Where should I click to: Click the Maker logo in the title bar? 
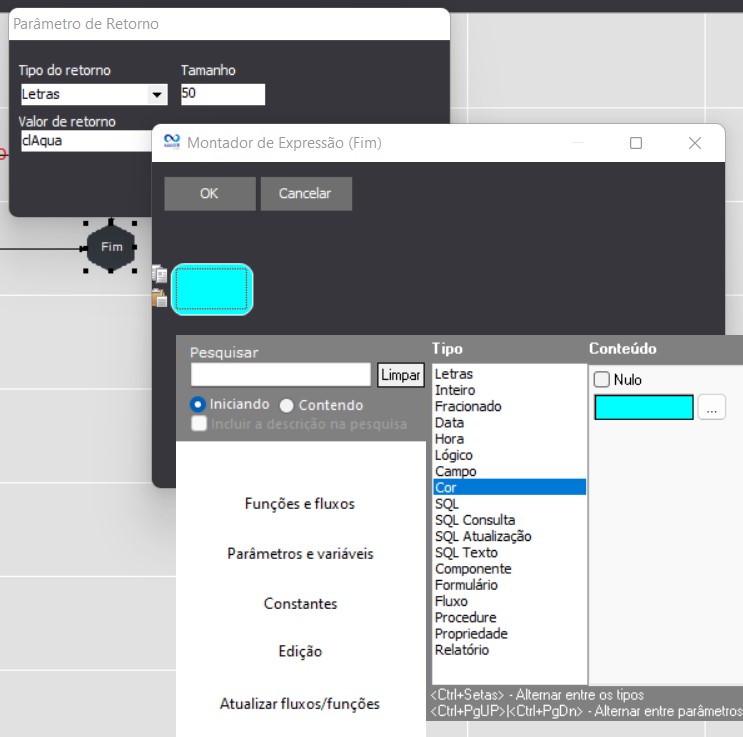[171, 143]
